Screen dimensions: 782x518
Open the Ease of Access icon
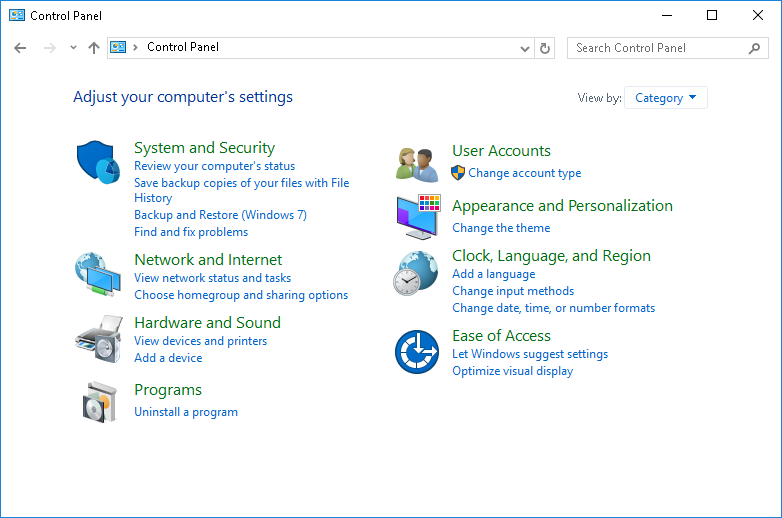coord(416,352)
